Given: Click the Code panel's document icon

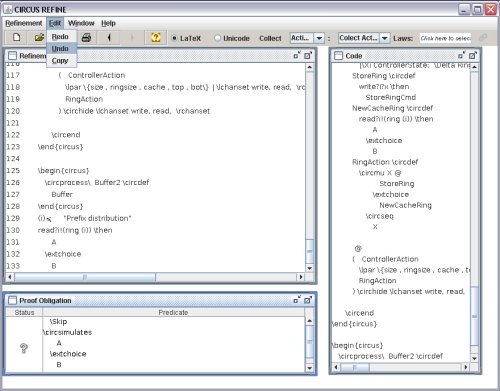Looking at the screenshot, I should click(338, 56).
